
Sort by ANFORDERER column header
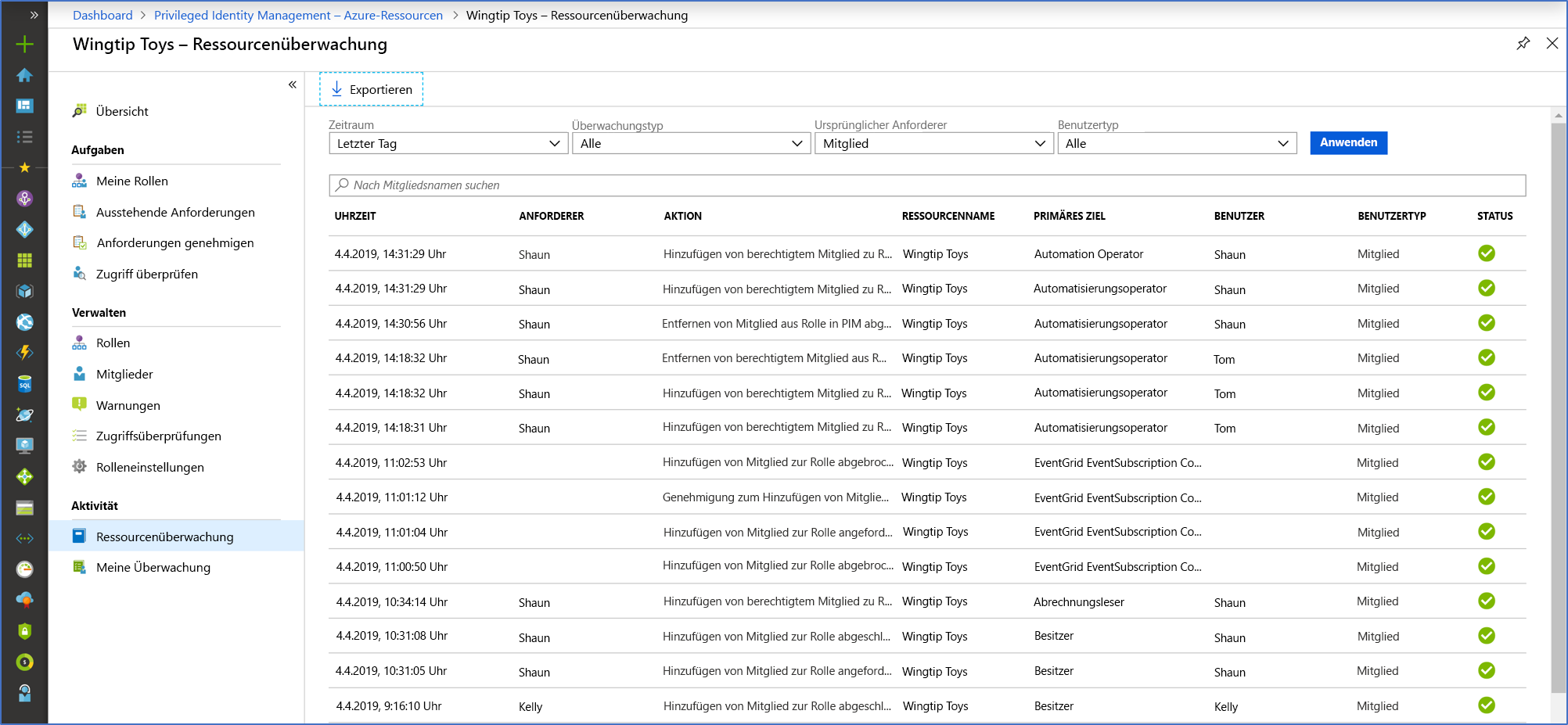pos(552,216)
